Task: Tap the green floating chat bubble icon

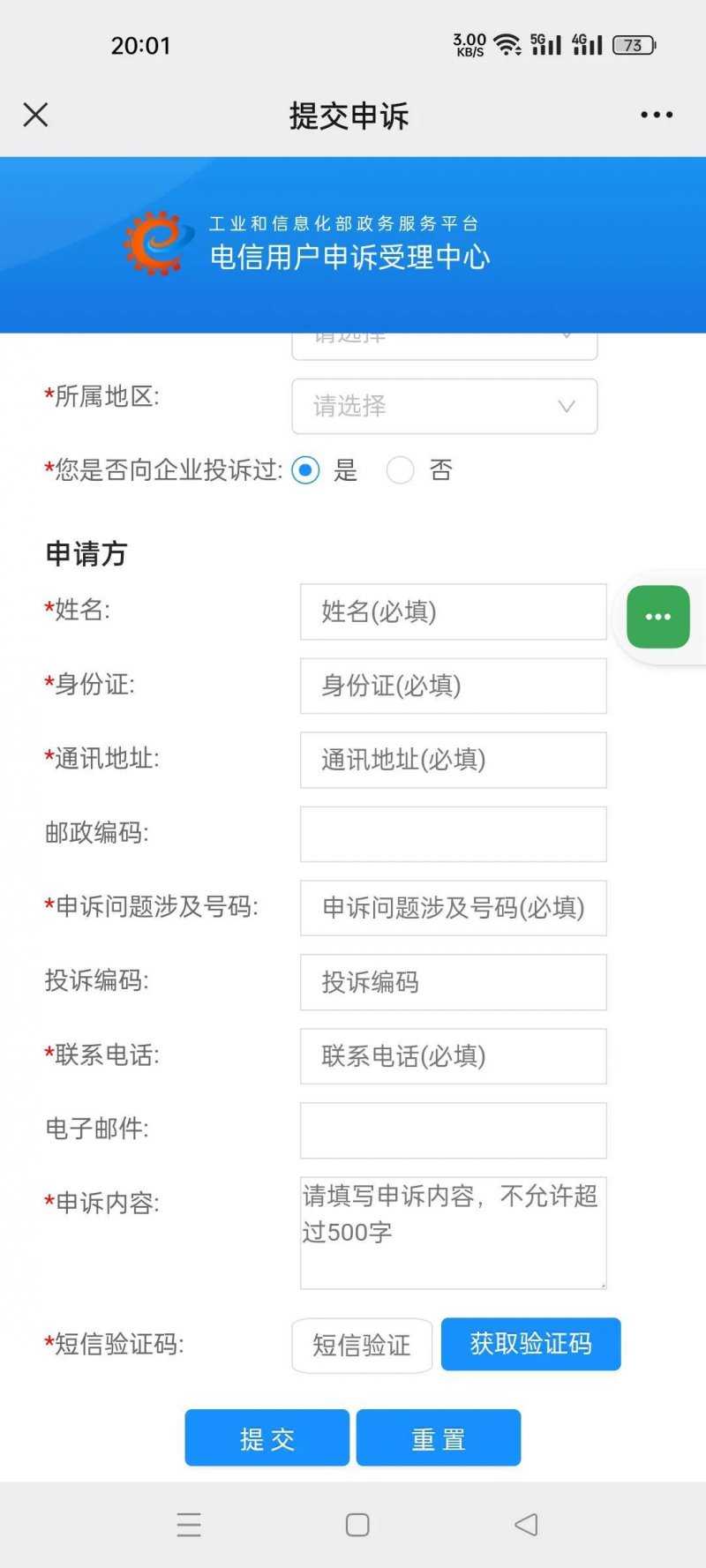Action: [658, 617]
